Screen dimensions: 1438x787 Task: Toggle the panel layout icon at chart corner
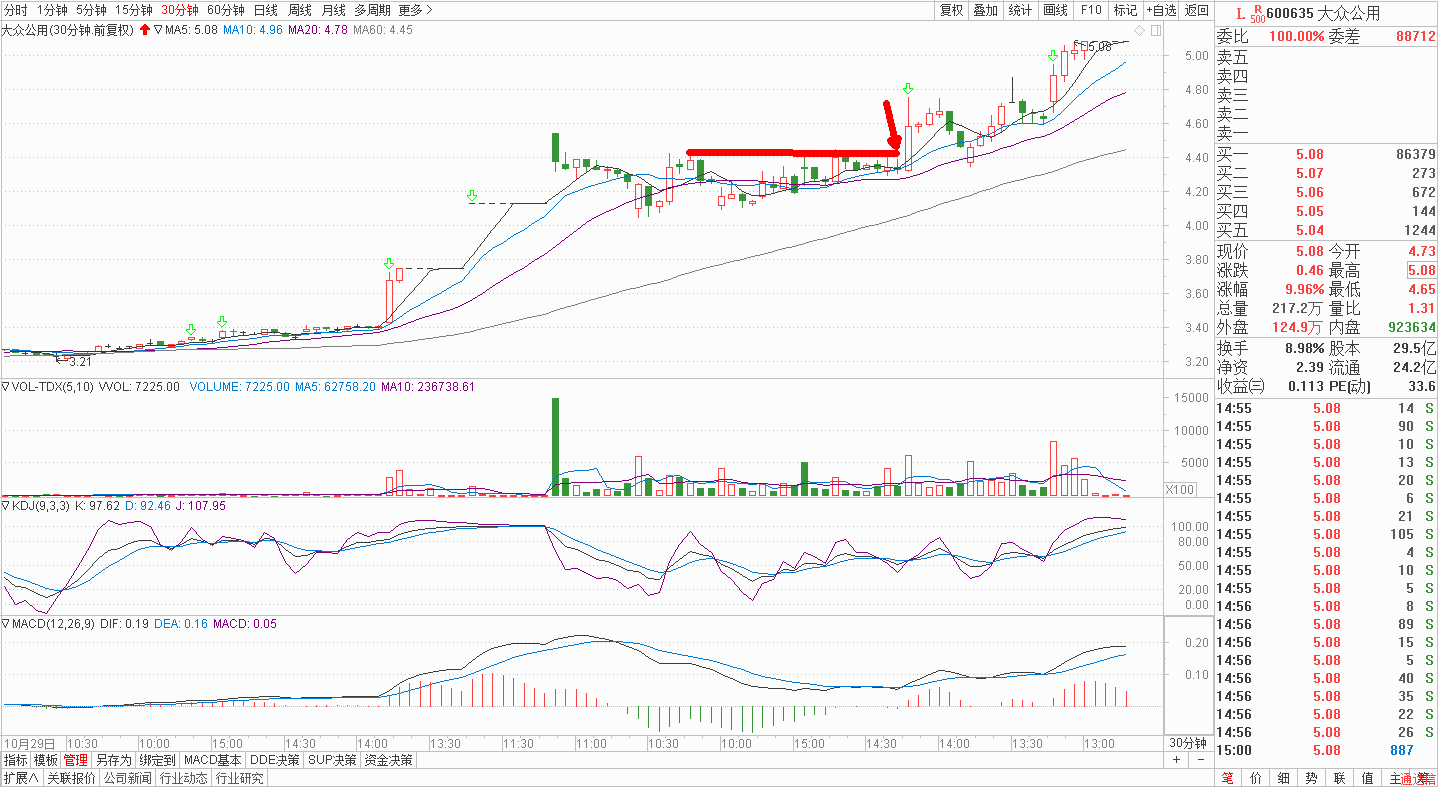click(x=1156, y=30)
